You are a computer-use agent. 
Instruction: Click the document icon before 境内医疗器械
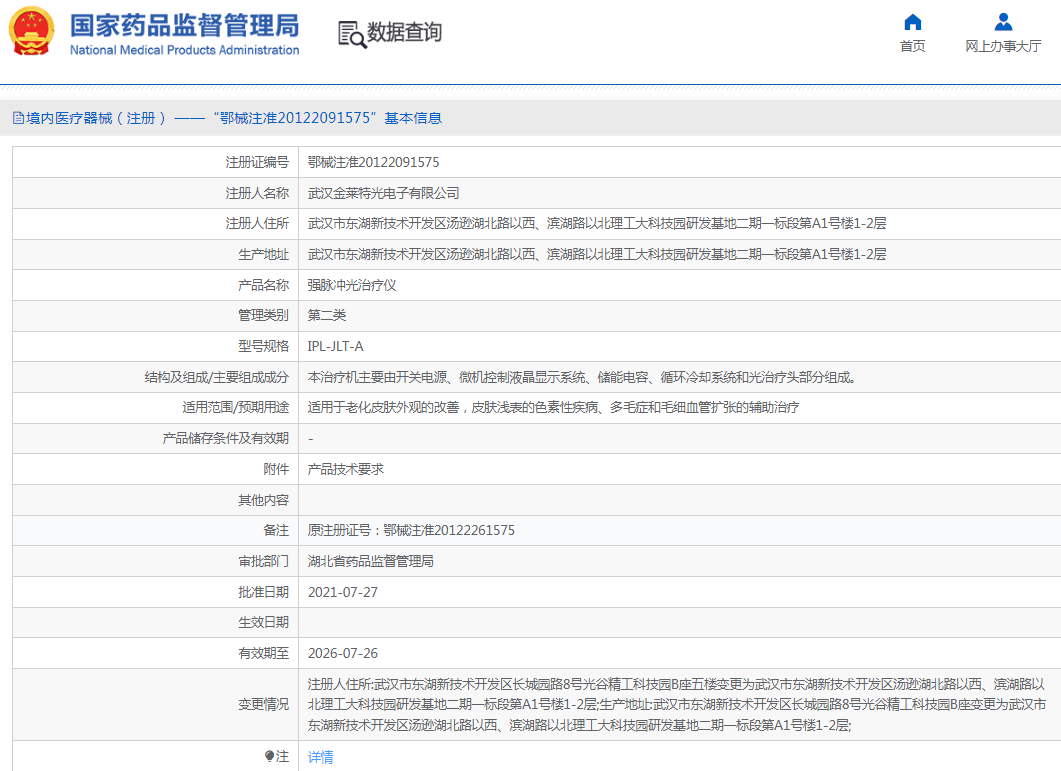tap(17, 118)
